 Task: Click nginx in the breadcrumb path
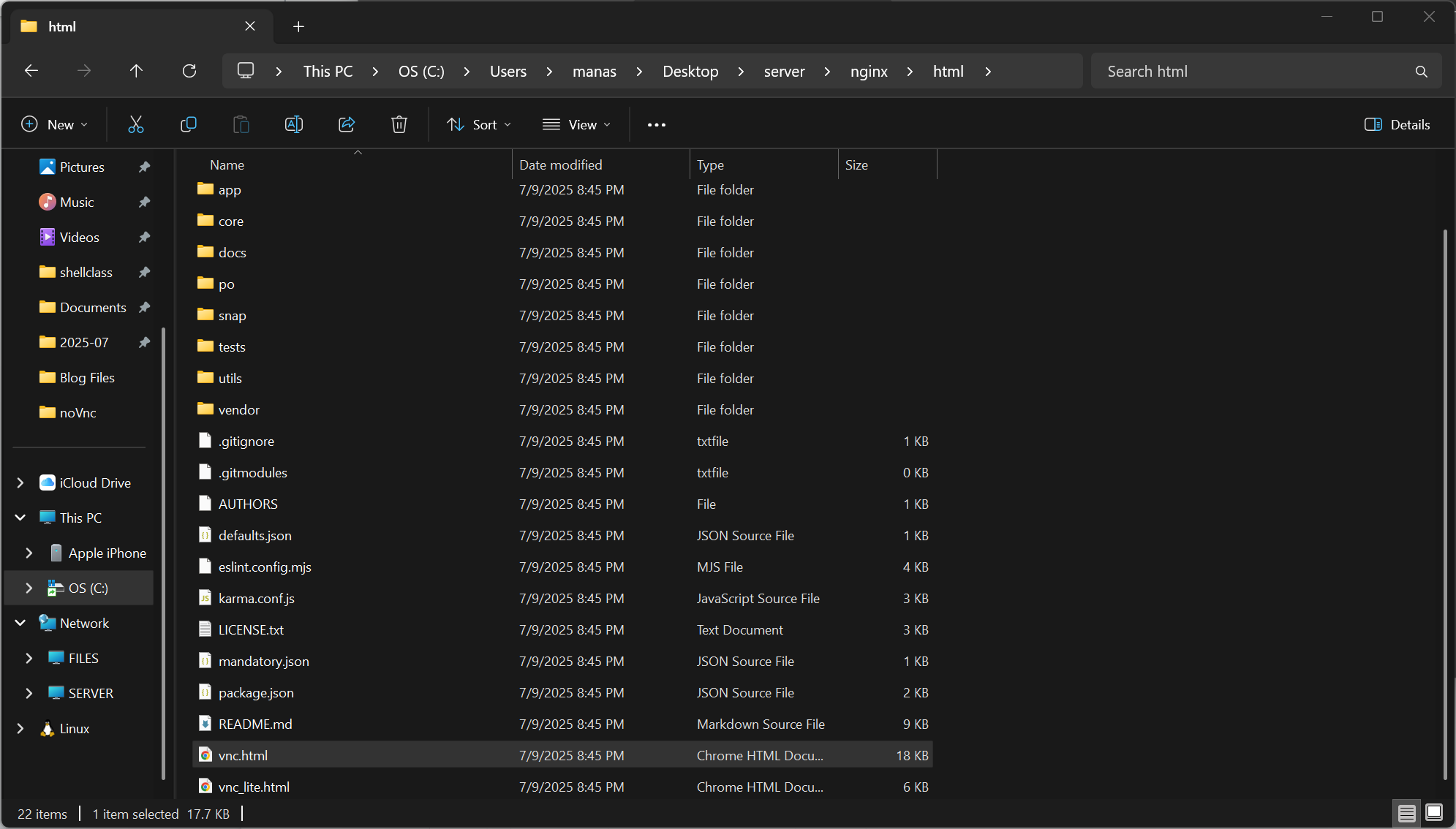point(869,72)
